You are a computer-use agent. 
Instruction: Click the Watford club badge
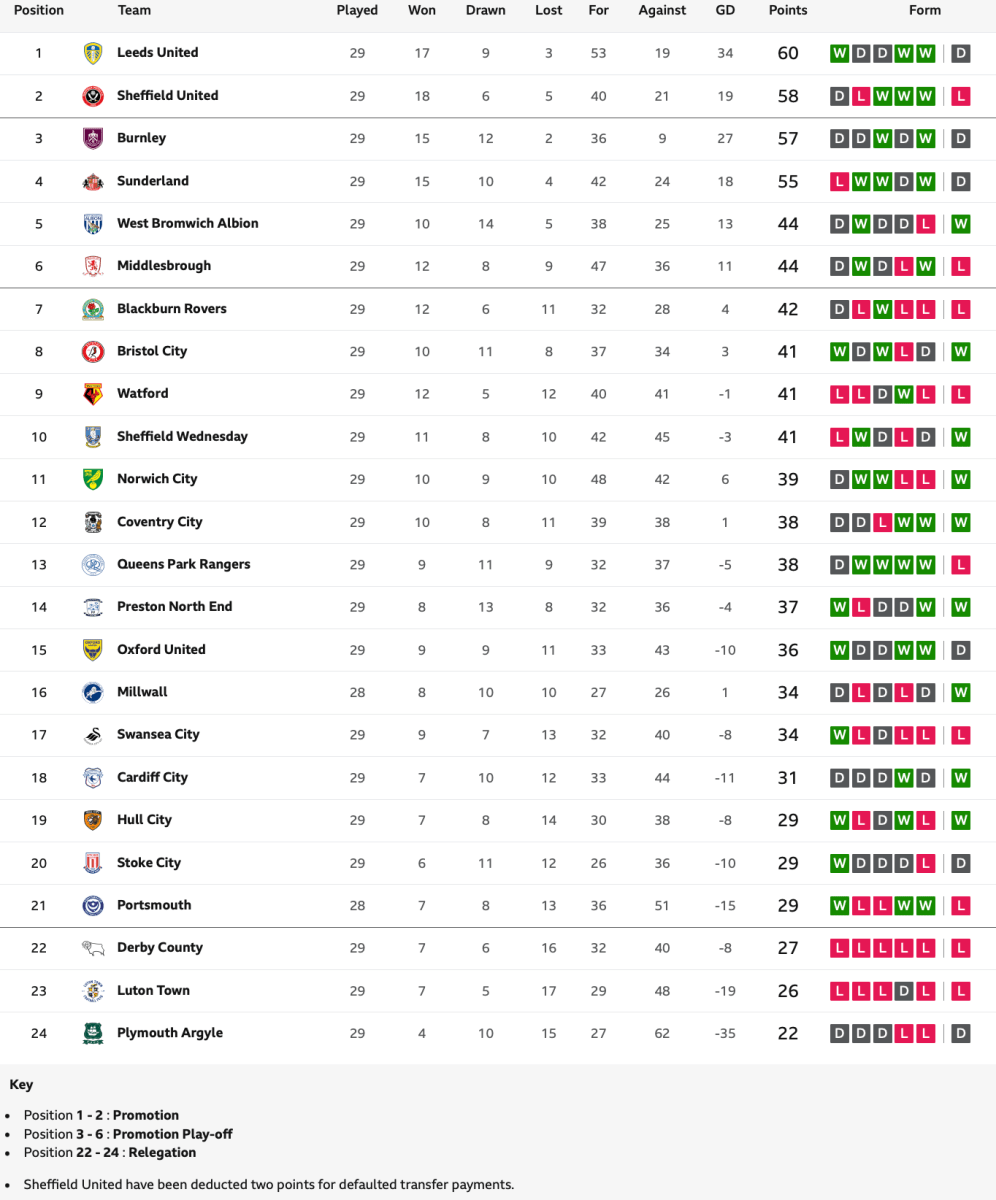93,394
